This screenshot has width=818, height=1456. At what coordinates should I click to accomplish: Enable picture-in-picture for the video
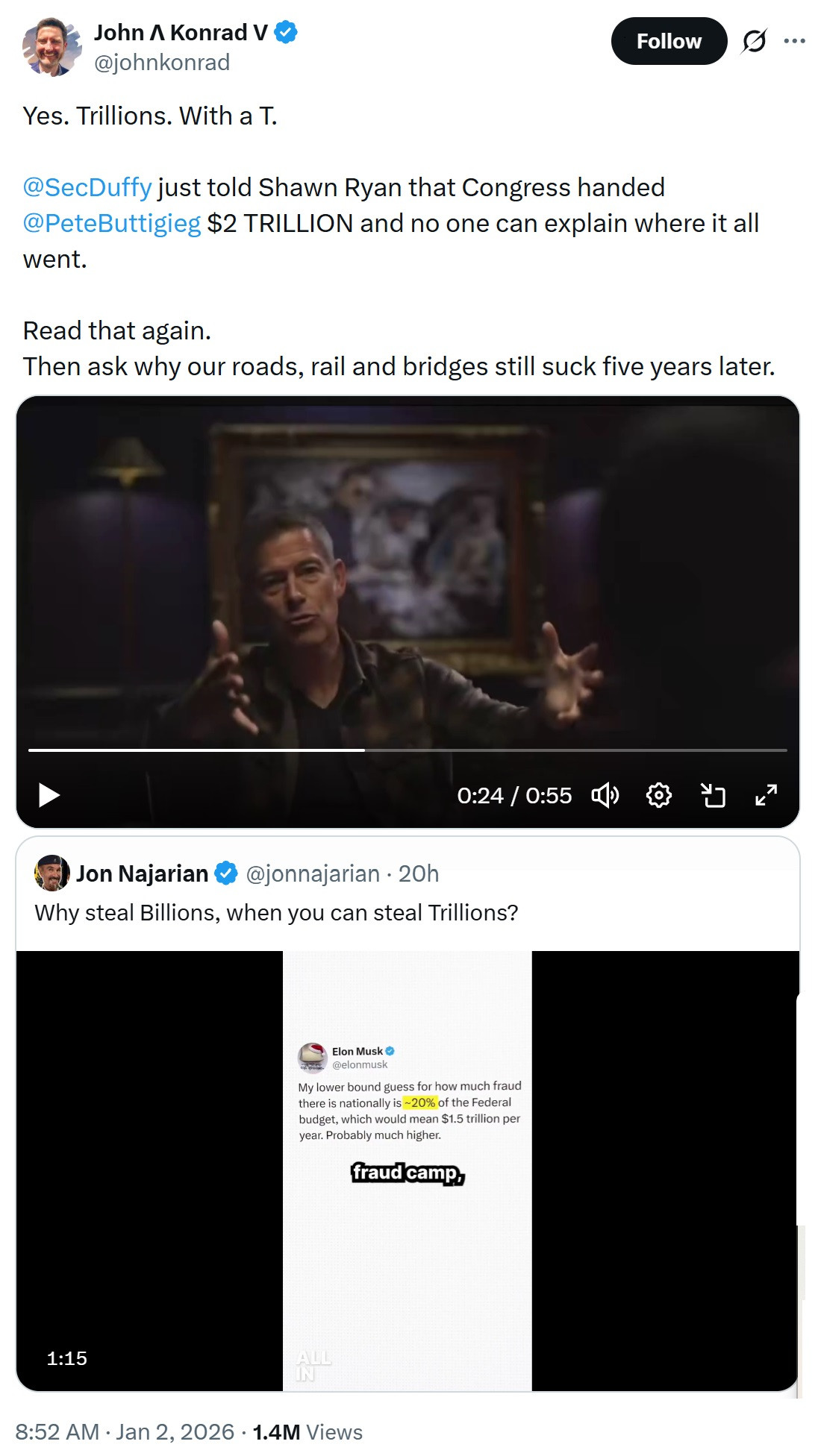pos(713,795)
